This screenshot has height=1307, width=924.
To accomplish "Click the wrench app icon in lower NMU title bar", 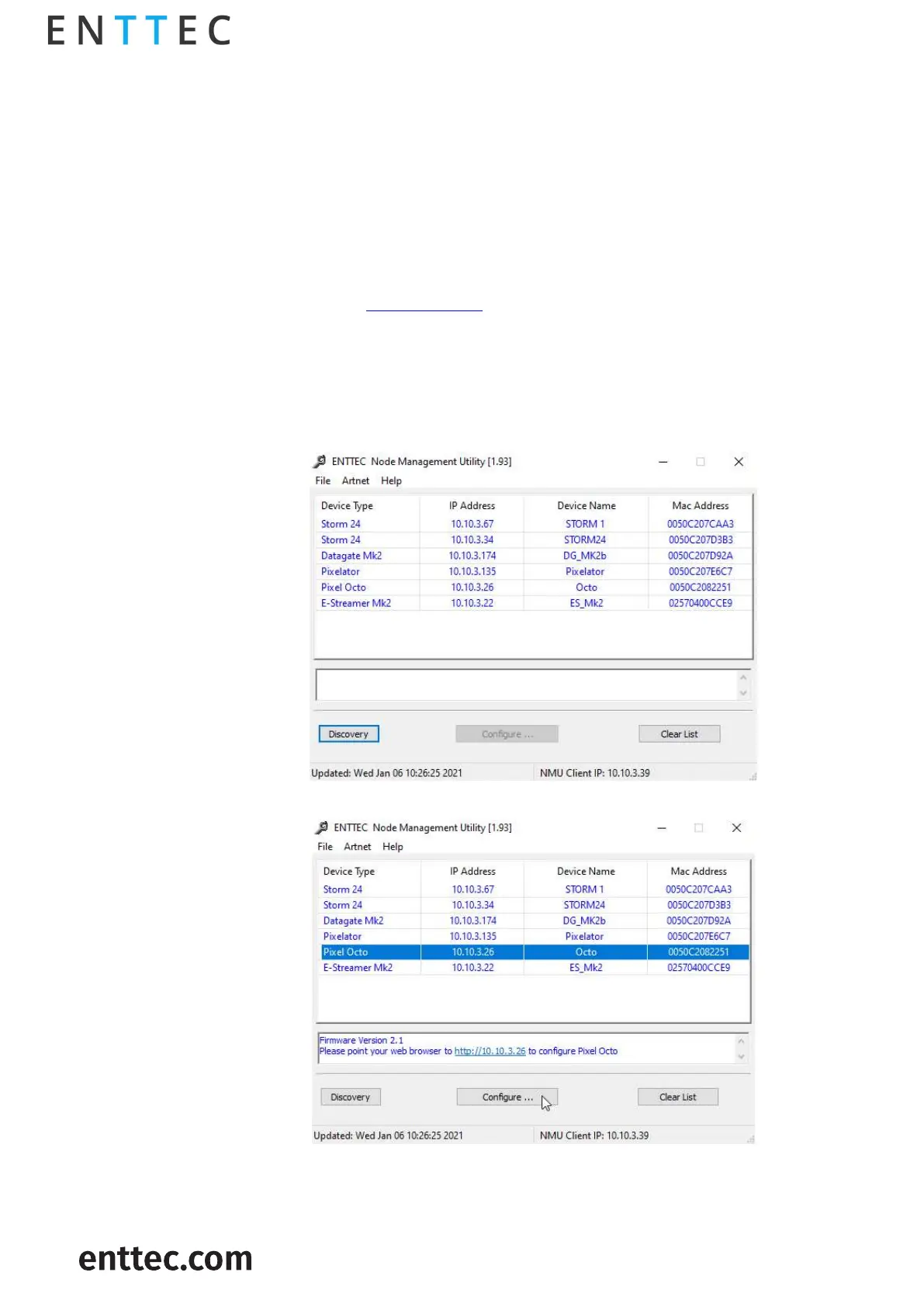I will 322,828.
